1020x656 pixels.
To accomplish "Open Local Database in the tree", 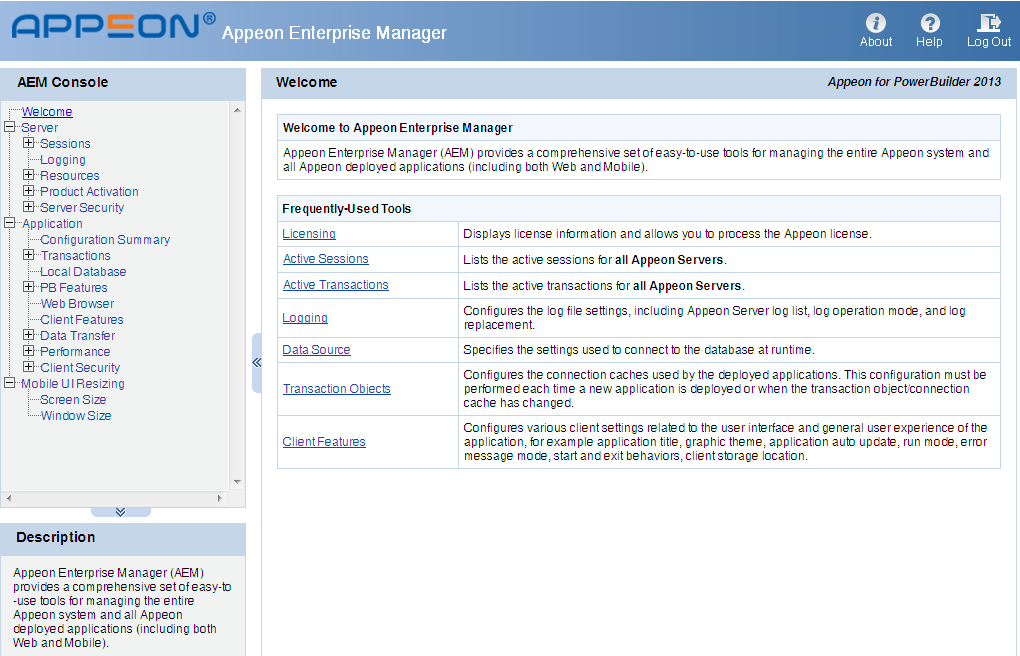I will tap(83, 272).
